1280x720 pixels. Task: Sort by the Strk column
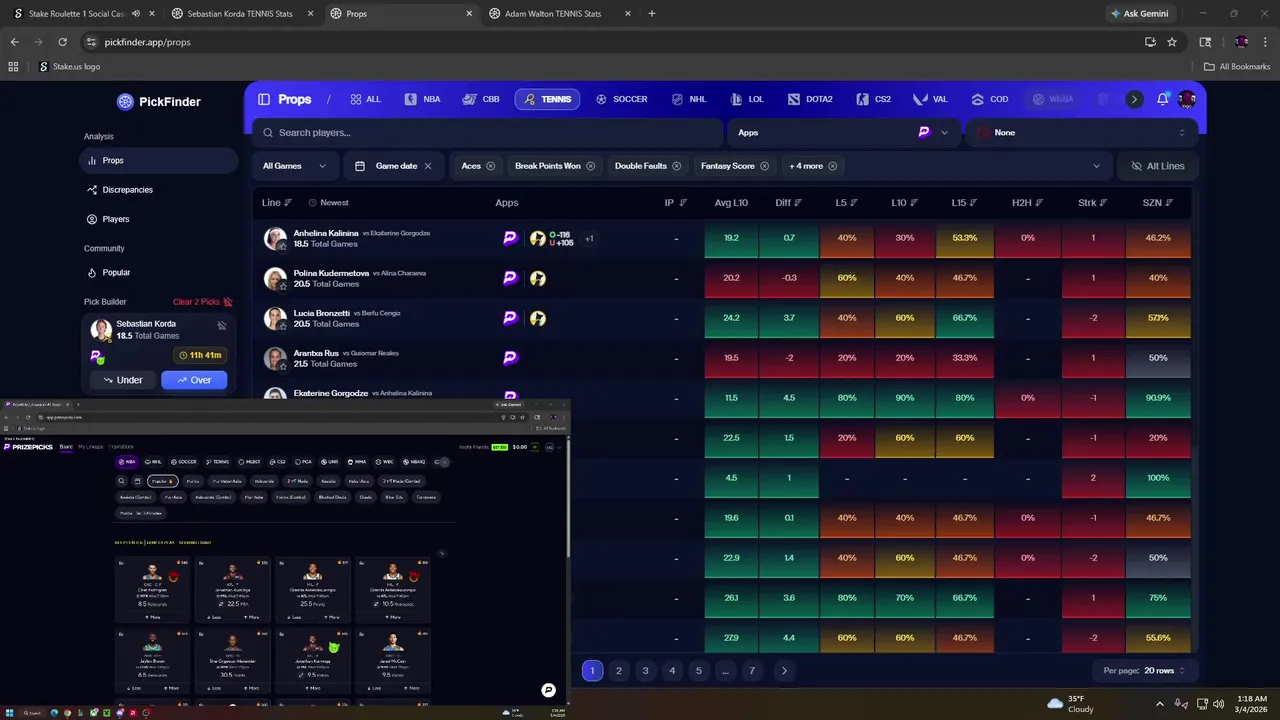[1093, 203]
